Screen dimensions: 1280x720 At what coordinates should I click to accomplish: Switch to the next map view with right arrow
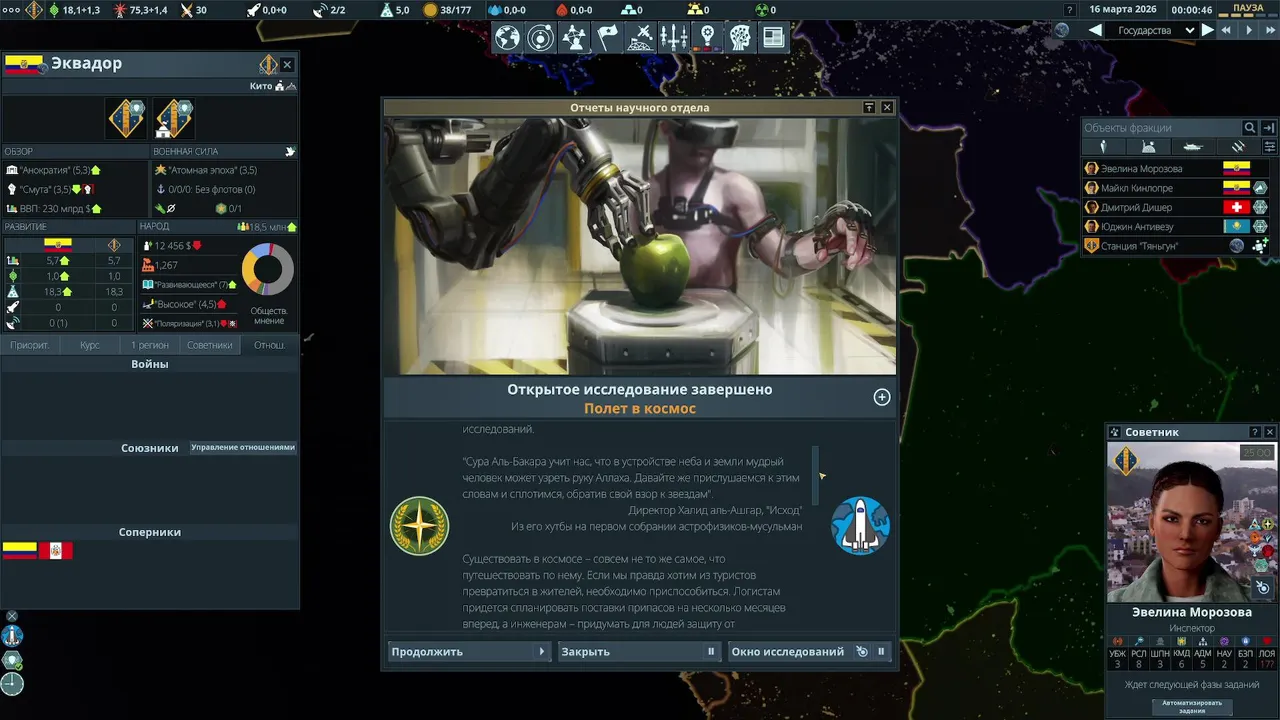[x=1208, y=30]
